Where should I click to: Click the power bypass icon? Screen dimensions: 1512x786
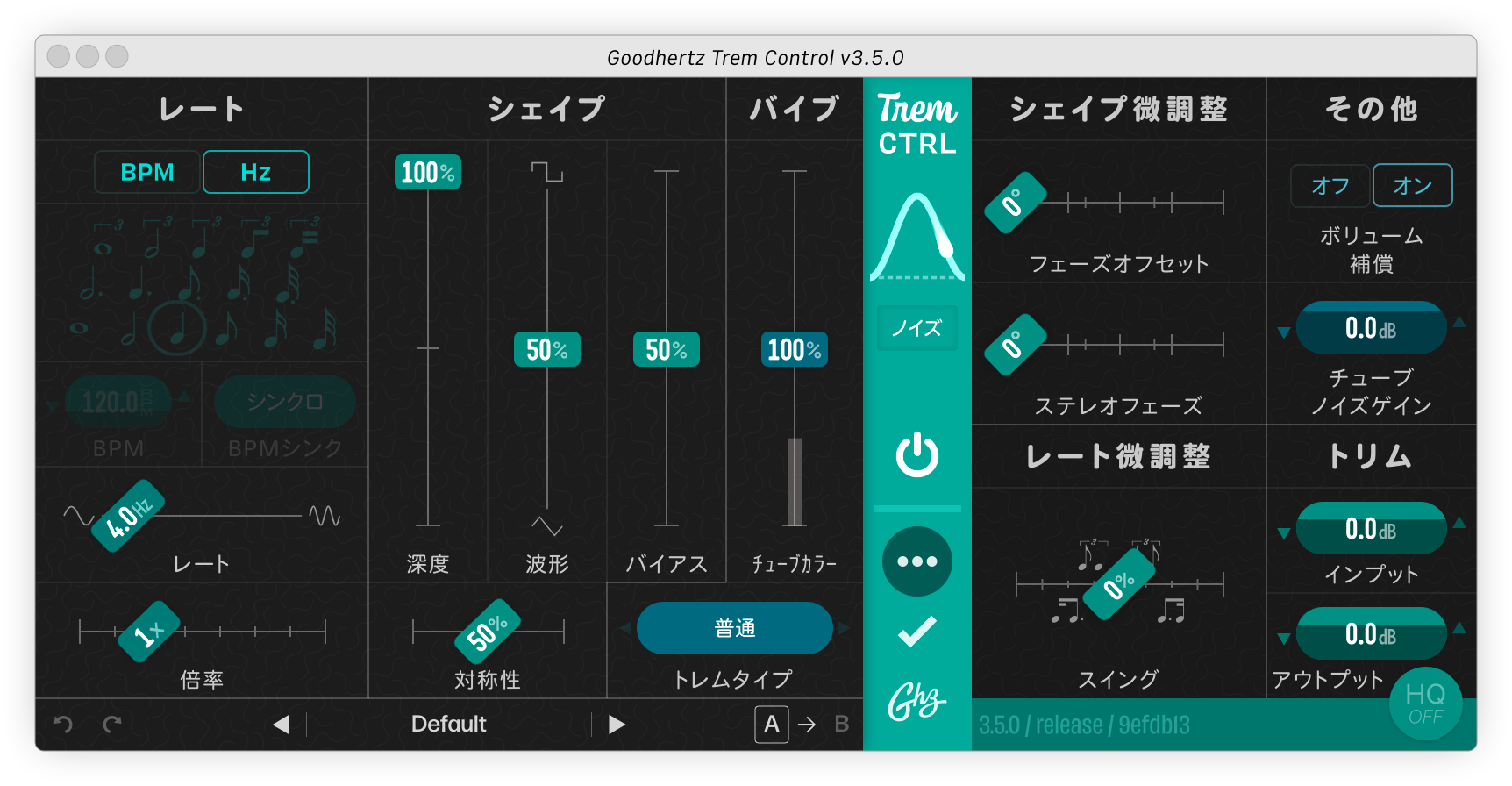point(916,454)
